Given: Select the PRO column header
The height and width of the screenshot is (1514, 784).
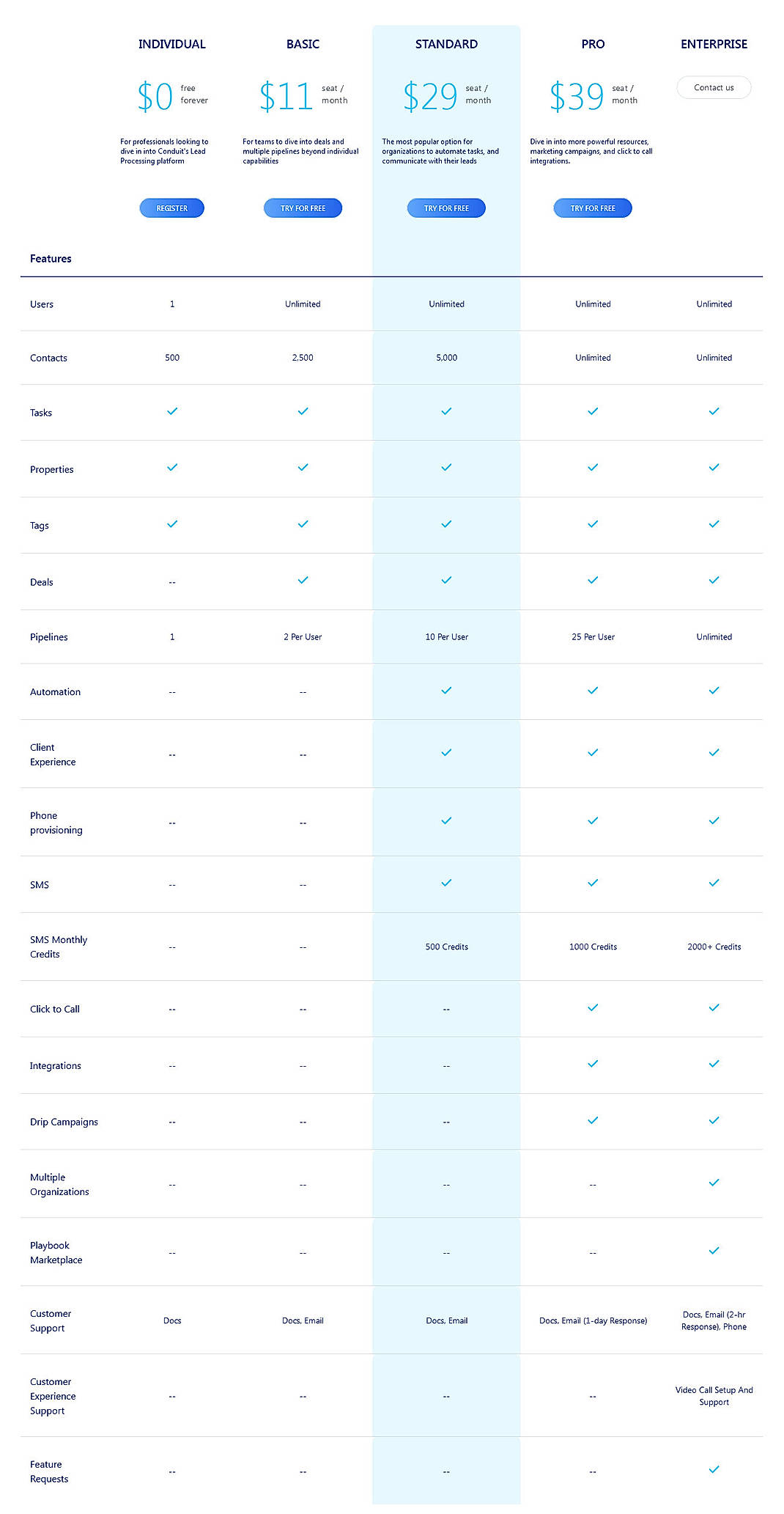Looking at the screenshot, I should tap(592, 44).
